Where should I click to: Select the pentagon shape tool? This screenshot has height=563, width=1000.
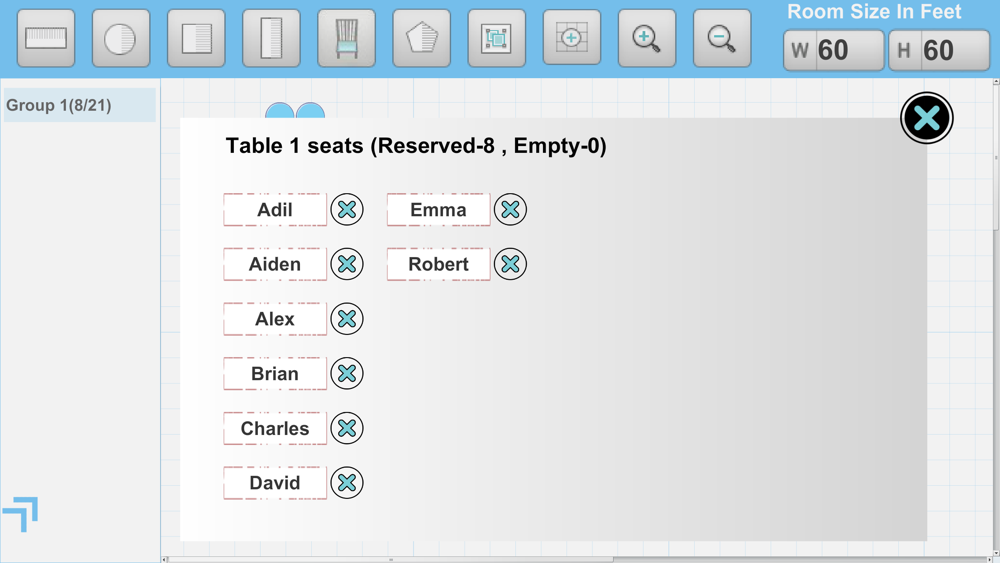point(422,38)
